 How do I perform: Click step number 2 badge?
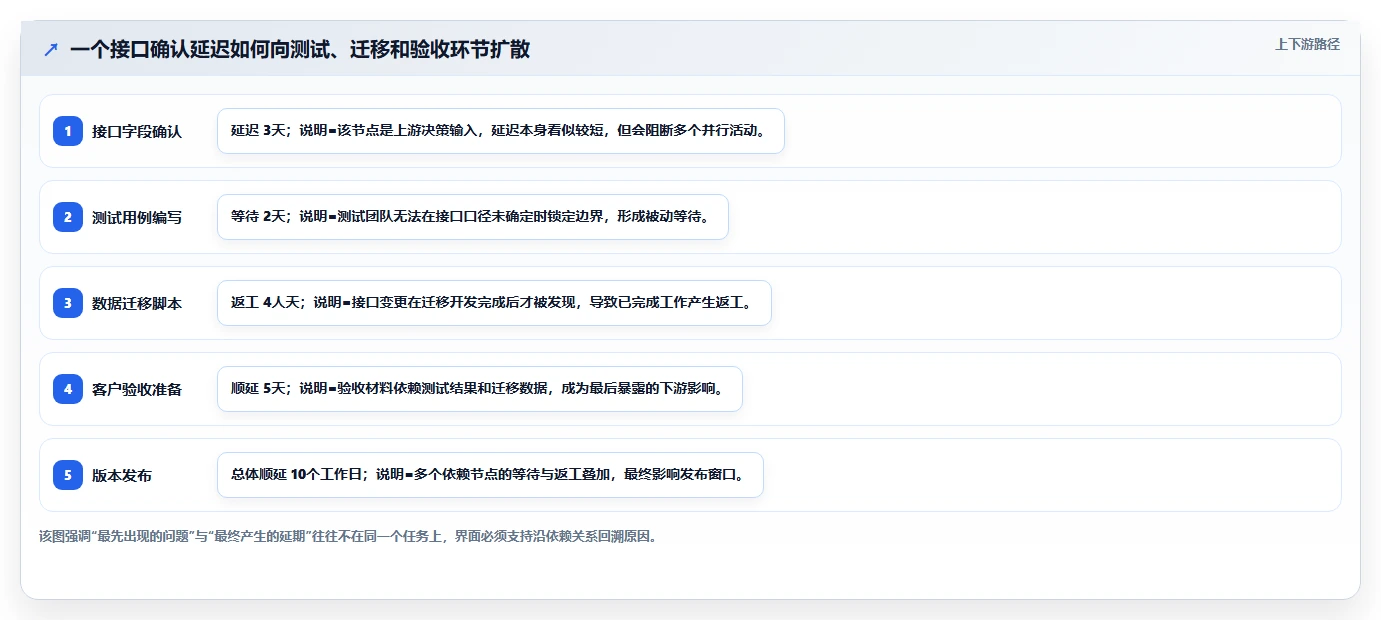68,217
